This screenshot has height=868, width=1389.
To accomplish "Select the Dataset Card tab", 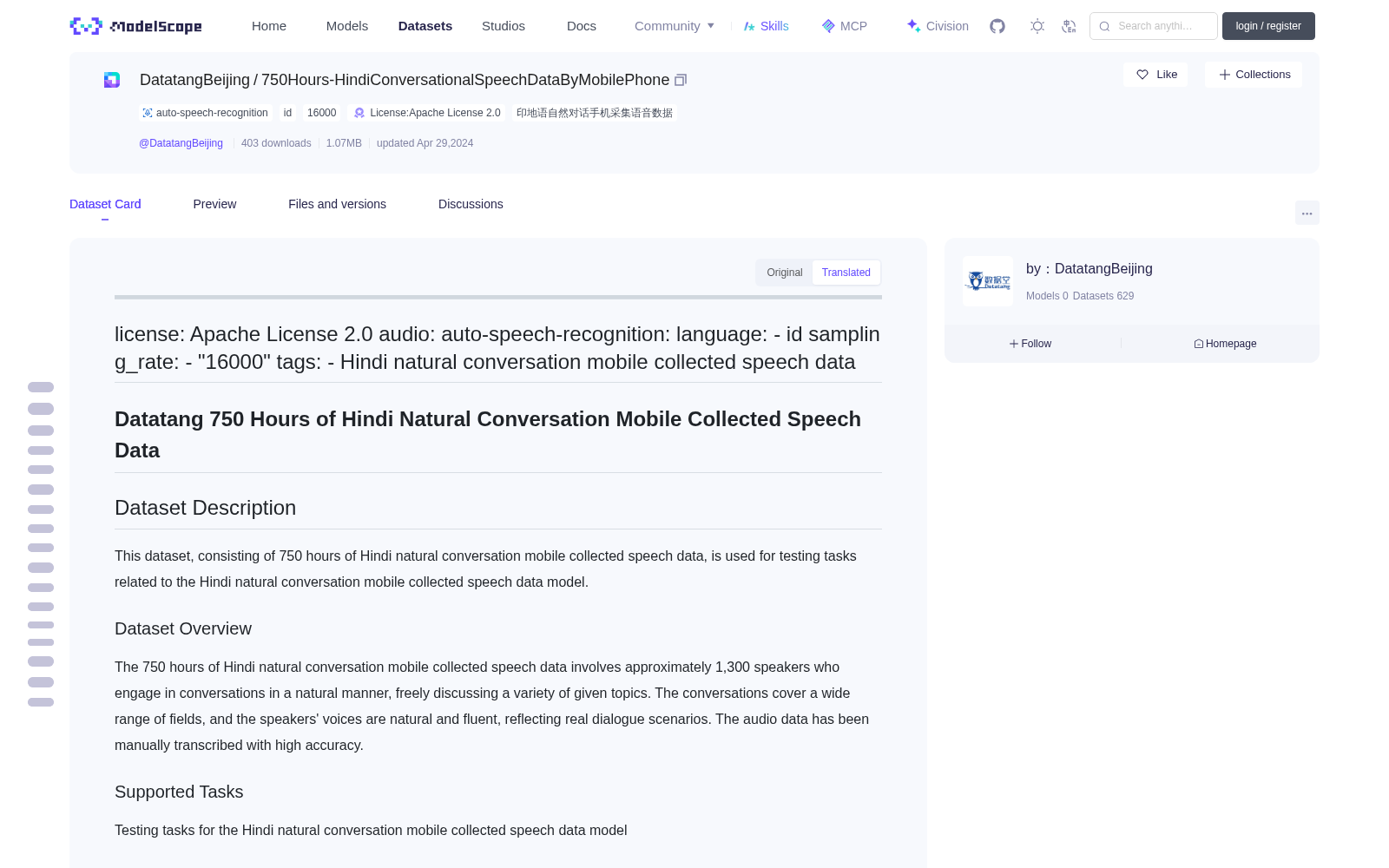I will point(105,204).
